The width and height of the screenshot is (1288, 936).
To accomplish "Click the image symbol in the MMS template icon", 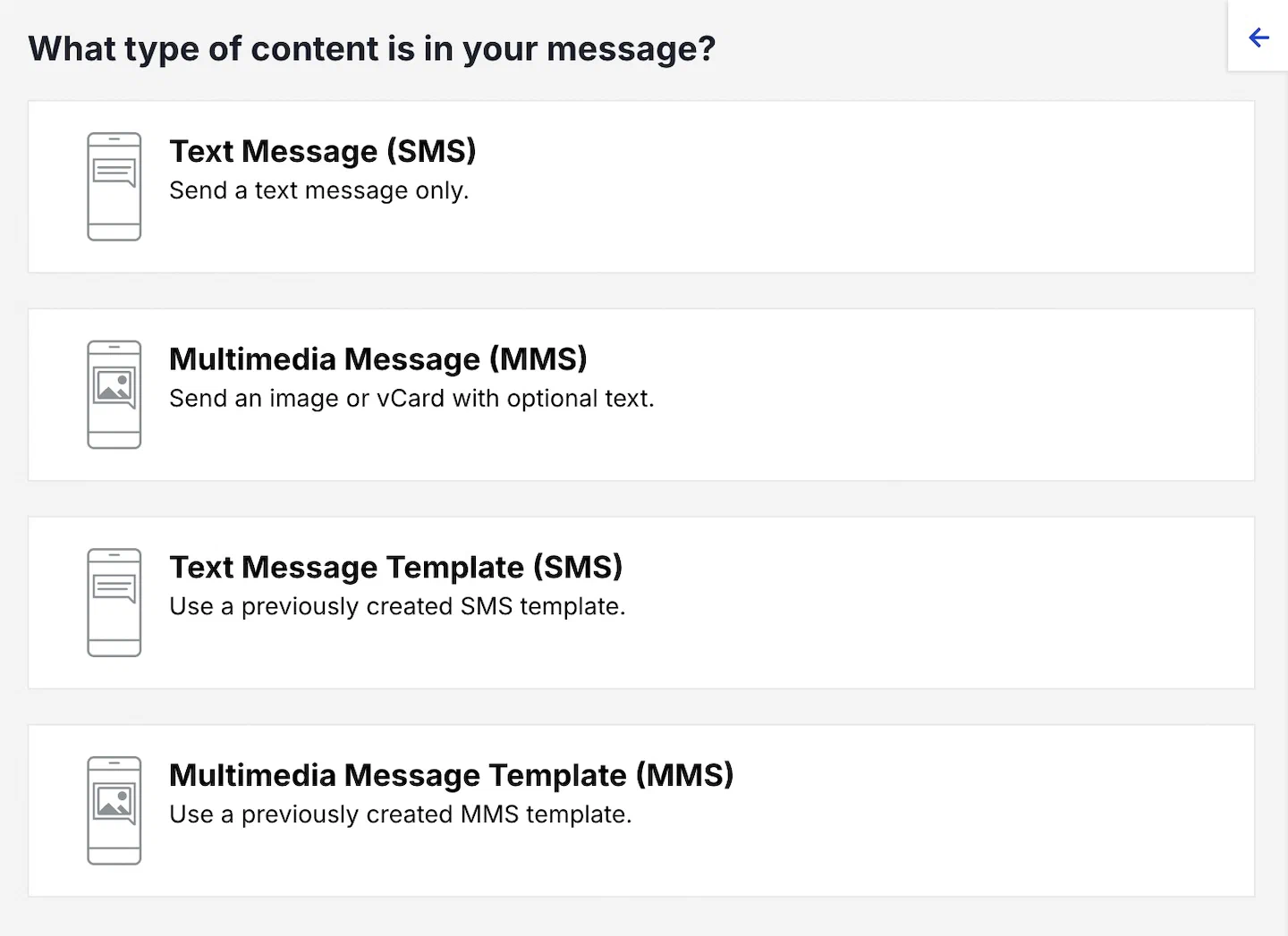I will click(x=114, y=799).
